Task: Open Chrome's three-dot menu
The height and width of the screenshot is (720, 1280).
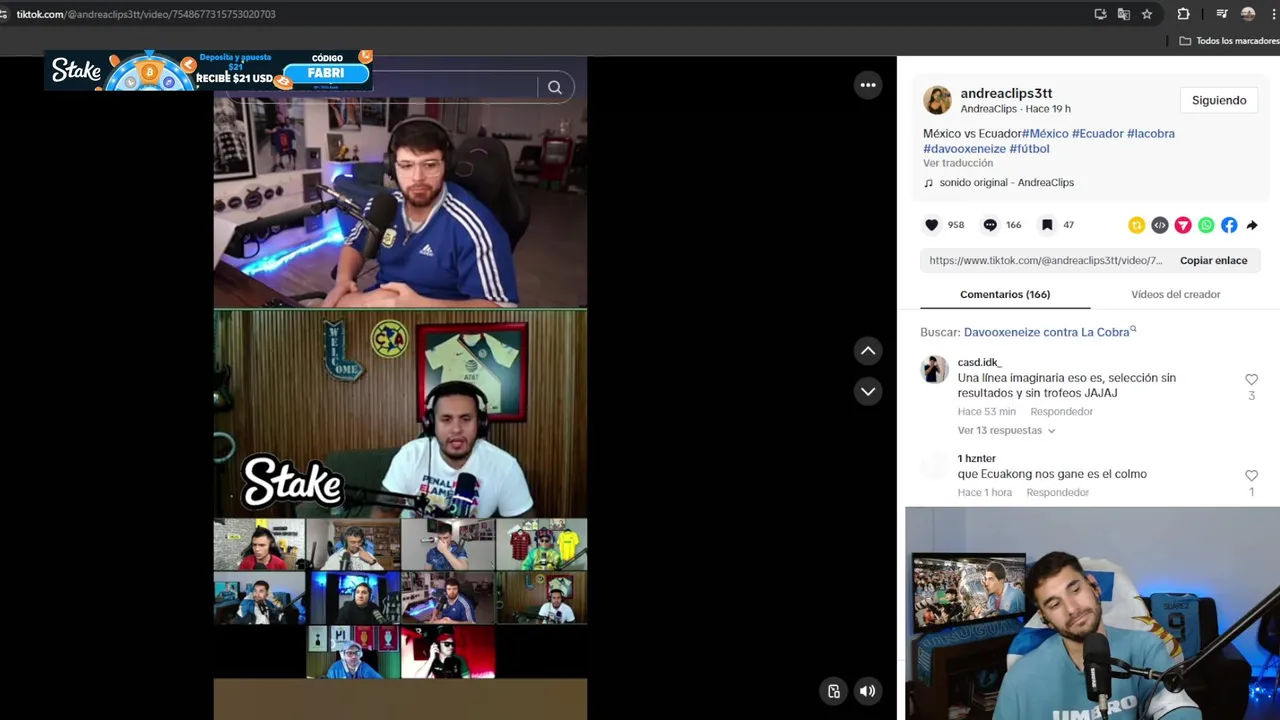Action: pos(1273,14)
